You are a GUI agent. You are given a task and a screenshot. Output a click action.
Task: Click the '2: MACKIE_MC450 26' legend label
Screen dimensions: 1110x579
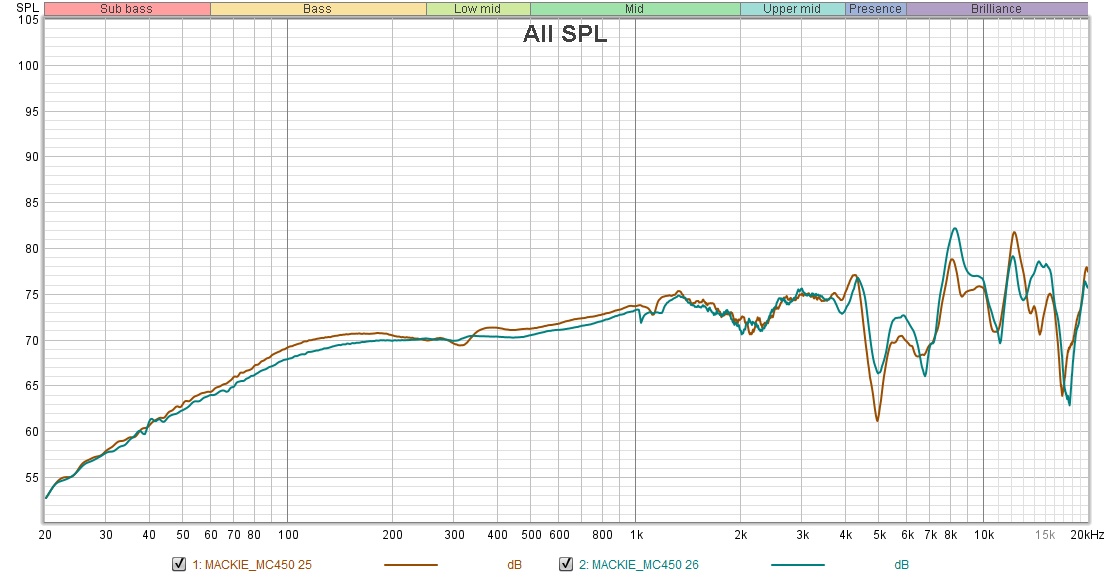coord(639,565)
